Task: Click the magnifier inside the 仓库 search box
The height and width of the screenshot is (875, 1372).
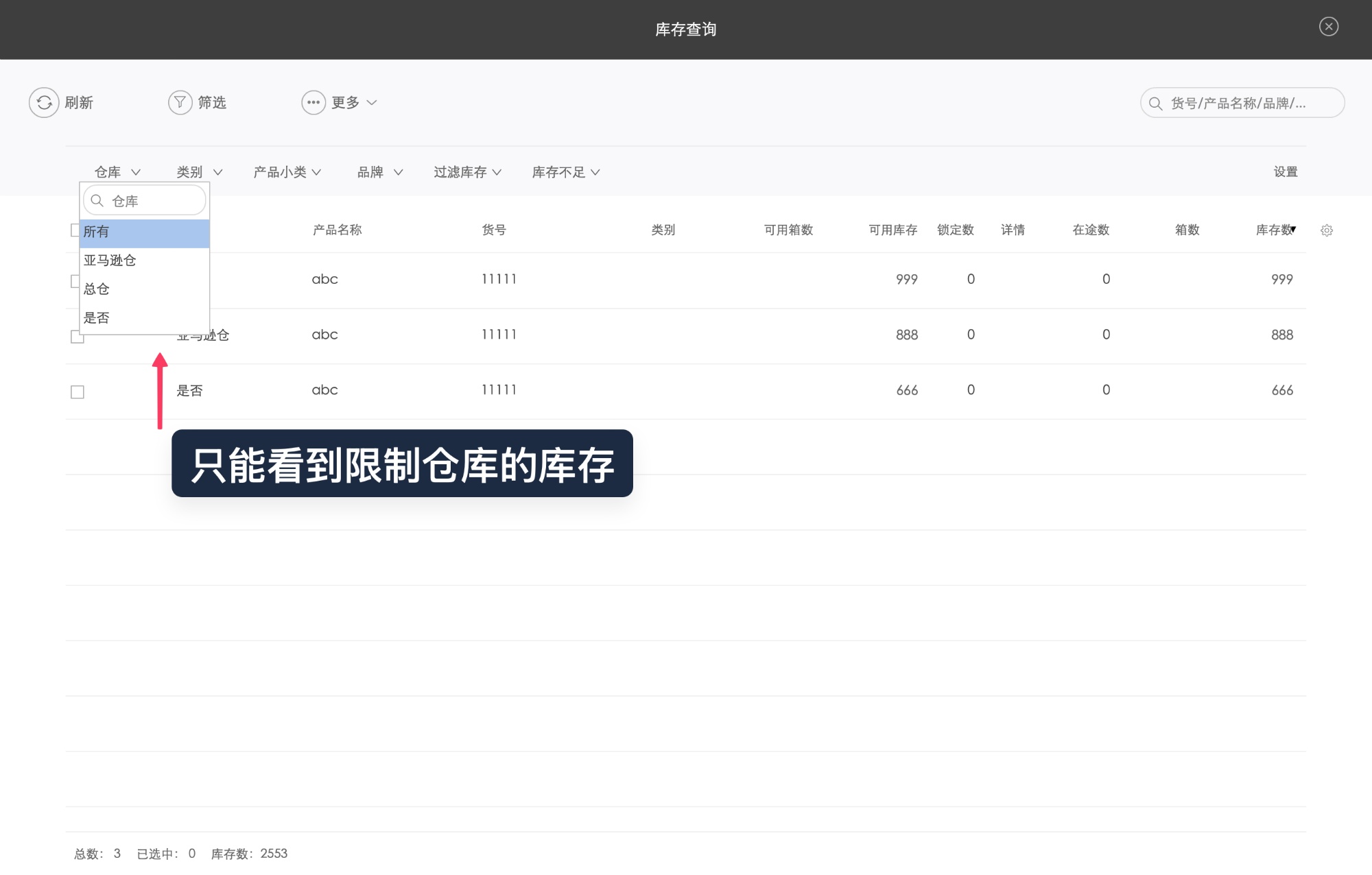Action: pos(96,200)
